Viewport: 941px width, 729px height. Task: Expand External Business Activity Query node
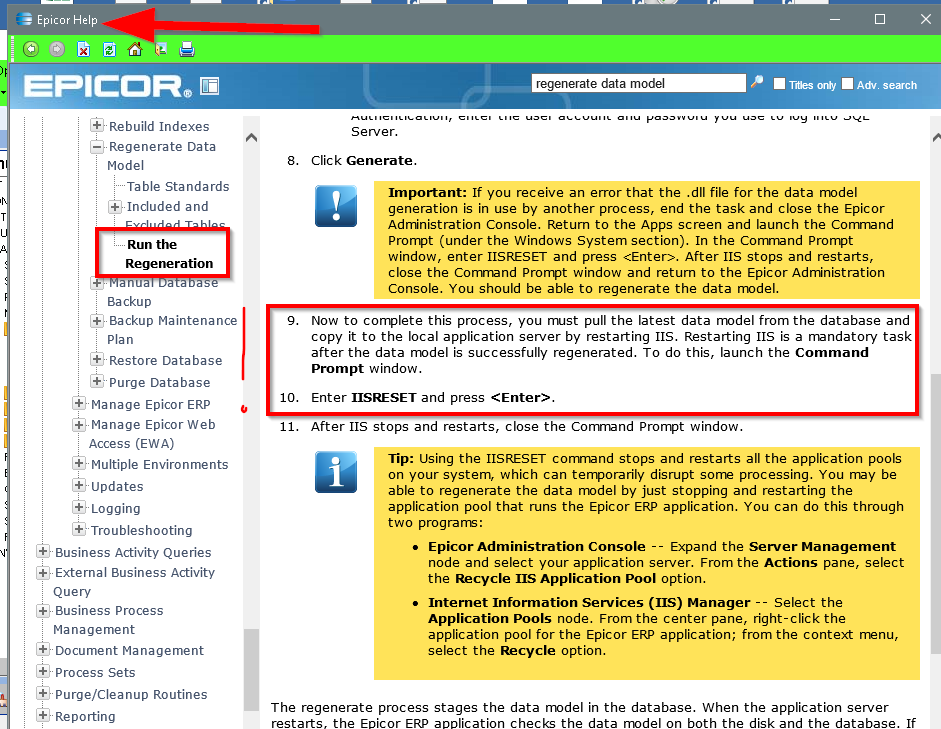point(43,572)
